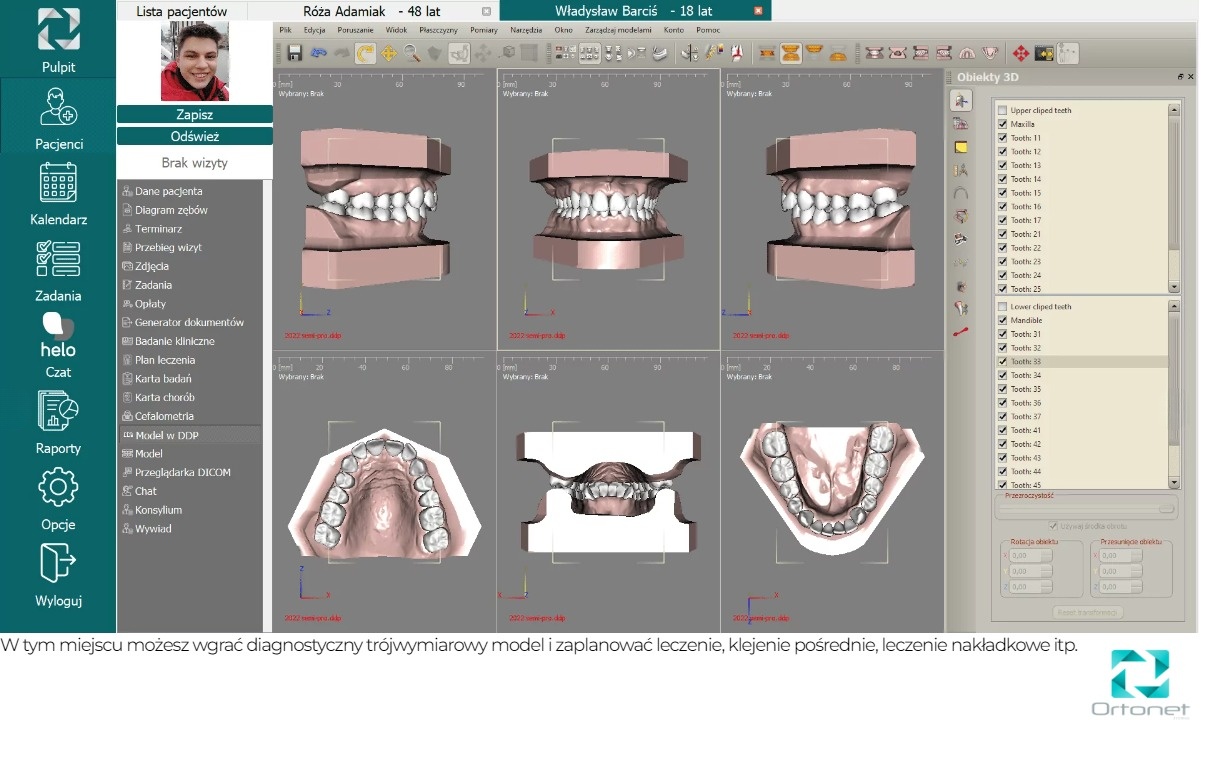The height and width of the screenshot is (775, 1208).
Task: Click the save floppy disk toolbar icon
Action: (295, 53)
